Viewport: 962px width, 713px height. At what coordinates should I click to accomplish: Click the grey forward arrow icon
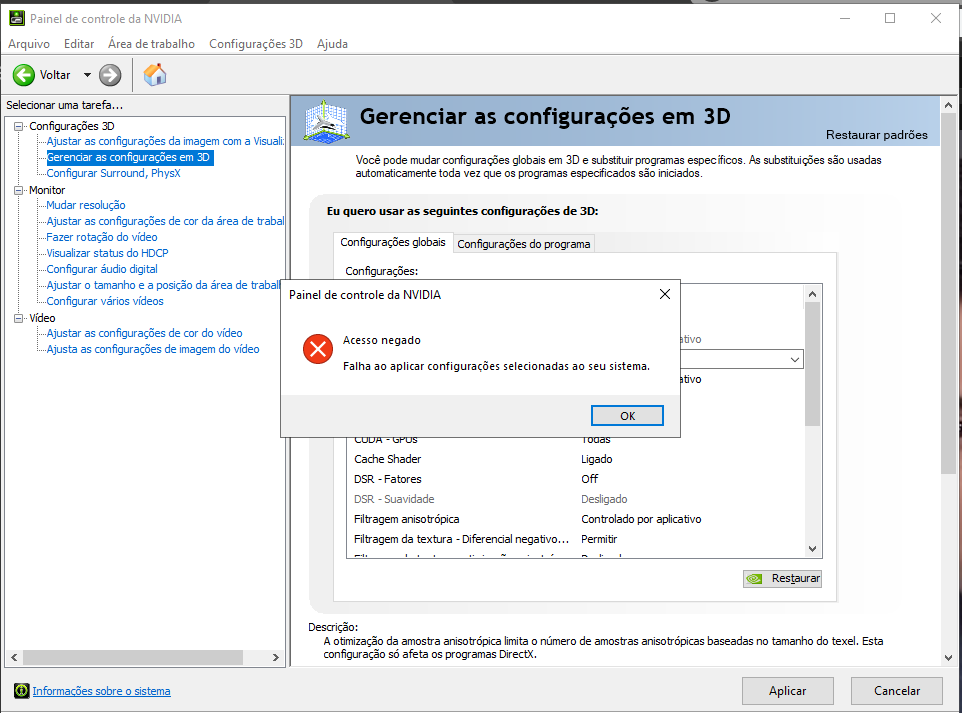pos(110,75)
